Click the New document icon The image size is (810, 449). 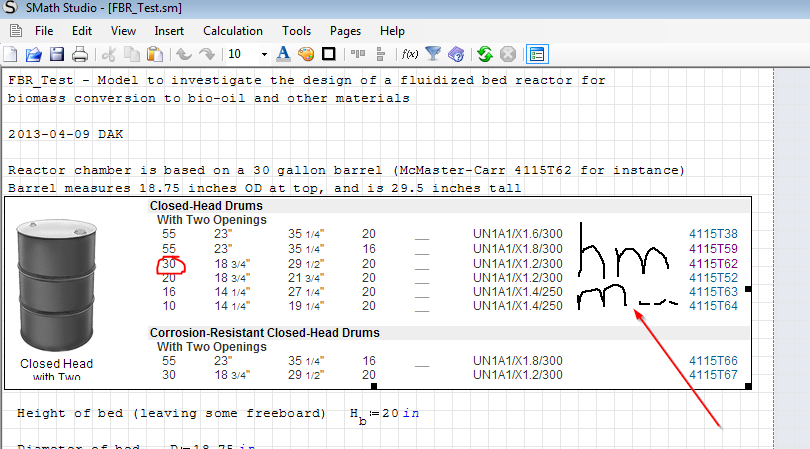pyautogui.click(x=12, y=54)
